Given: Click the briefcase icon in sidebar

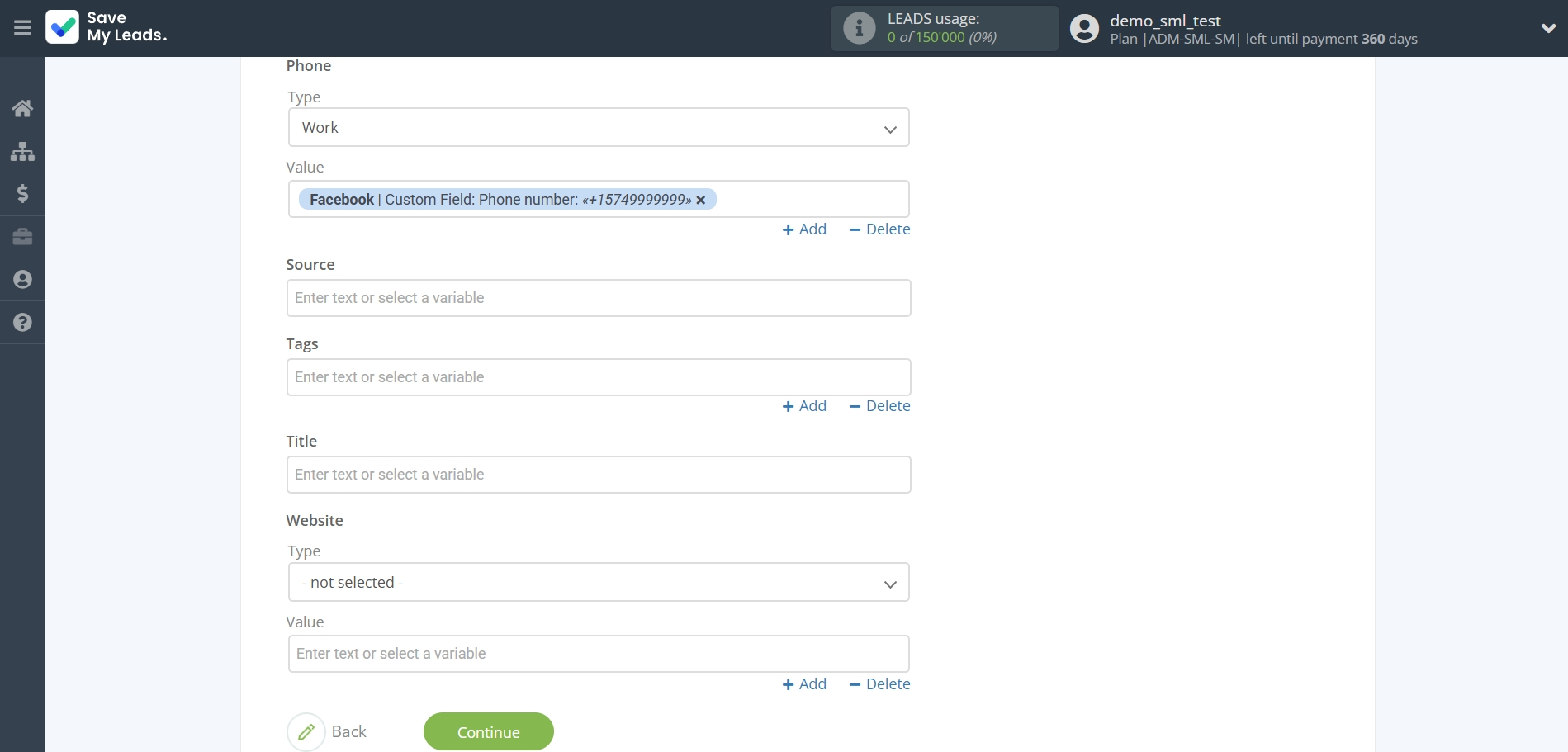Looking at the screenshot, I should coord(22,237).
